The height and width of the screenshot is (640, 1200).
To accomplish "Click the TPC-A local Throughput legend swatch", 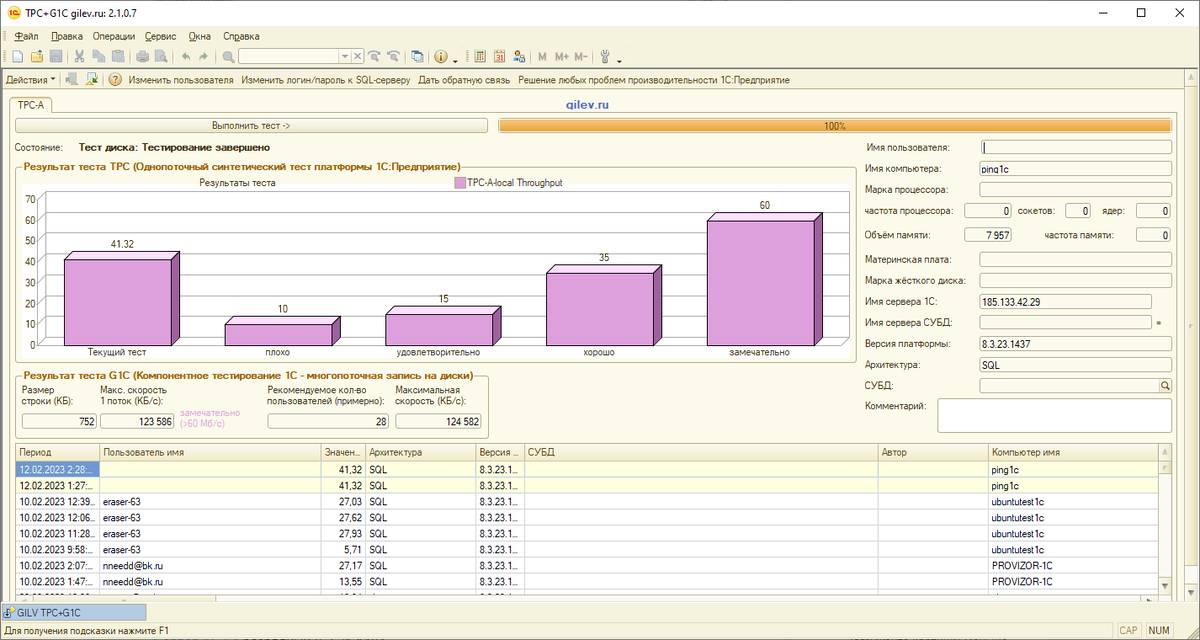I will pyautogui.click(x=460, y=183).
